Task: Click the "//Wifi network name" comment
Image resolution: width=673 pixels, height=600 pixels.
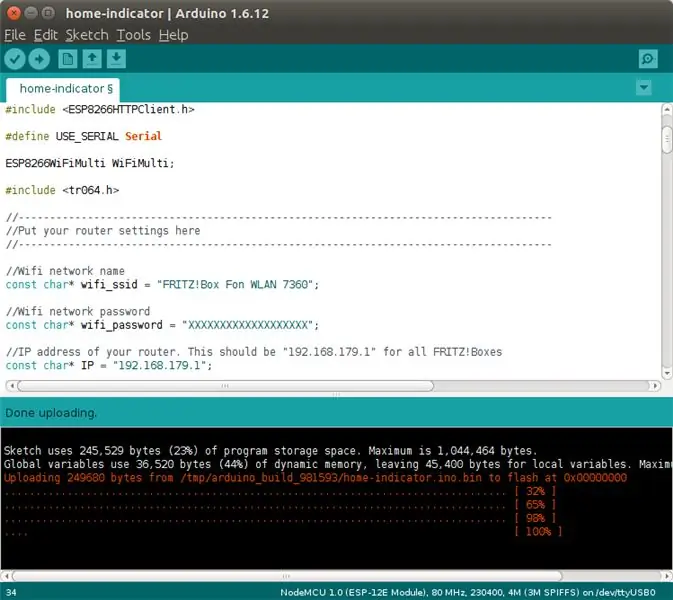Action: coord(65,271)
